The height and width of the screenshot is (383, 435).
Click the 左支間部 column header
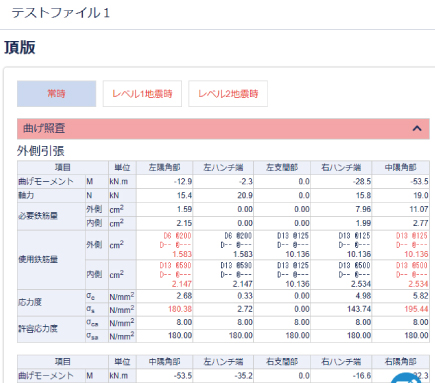click(x=282, y=167)
